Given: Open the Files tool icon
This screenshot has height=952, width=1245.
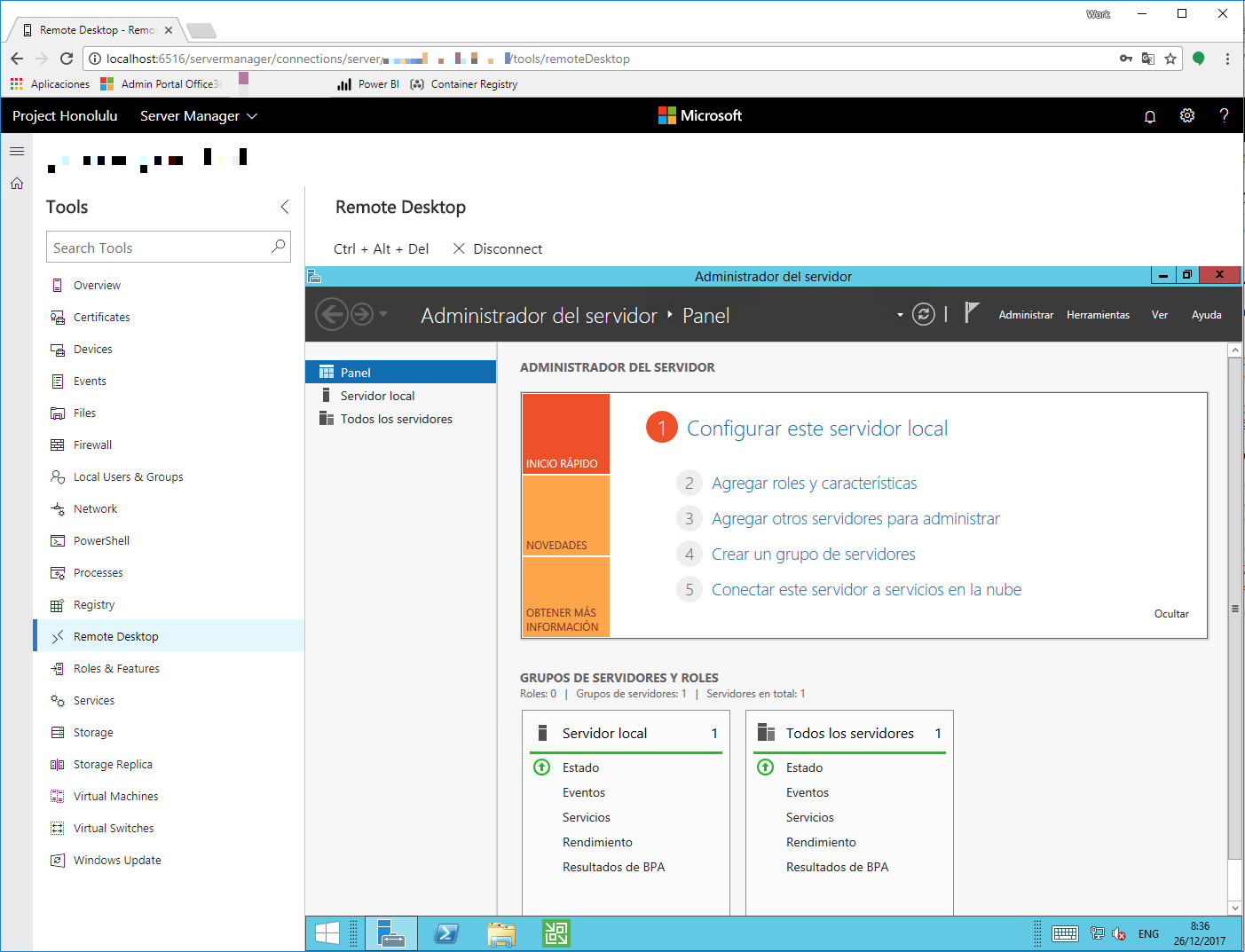Looking at the screenshot, I should coord(58,413).
